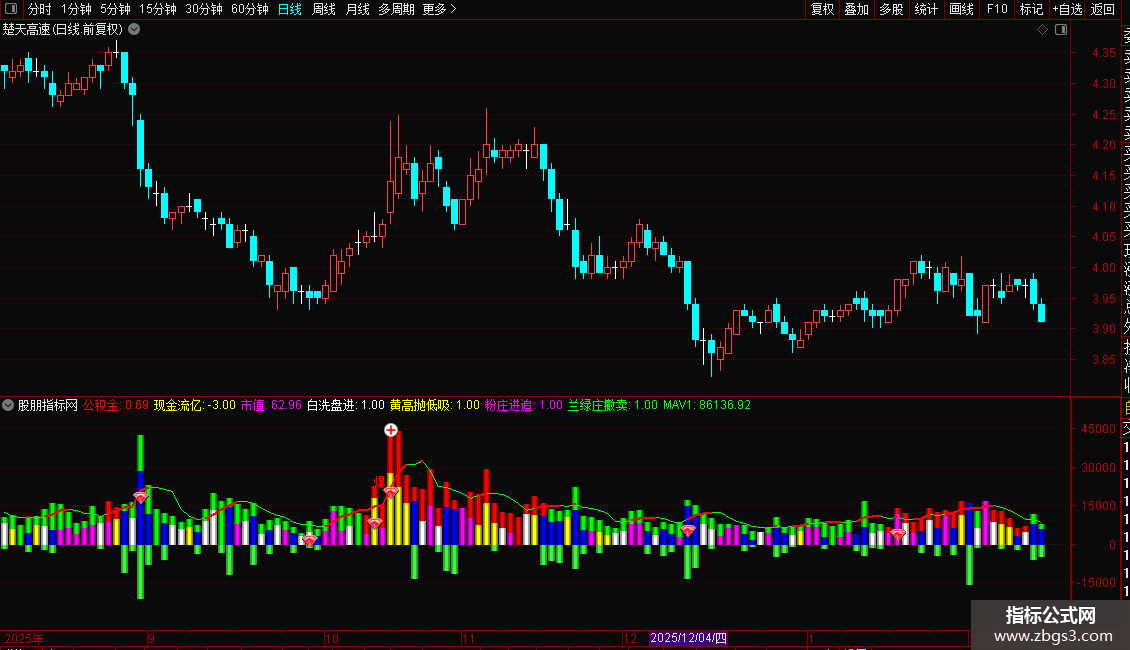Click the 4.35 price axis label
The width and height of the screenshot is (1130, 650).
pos(1103,53)
